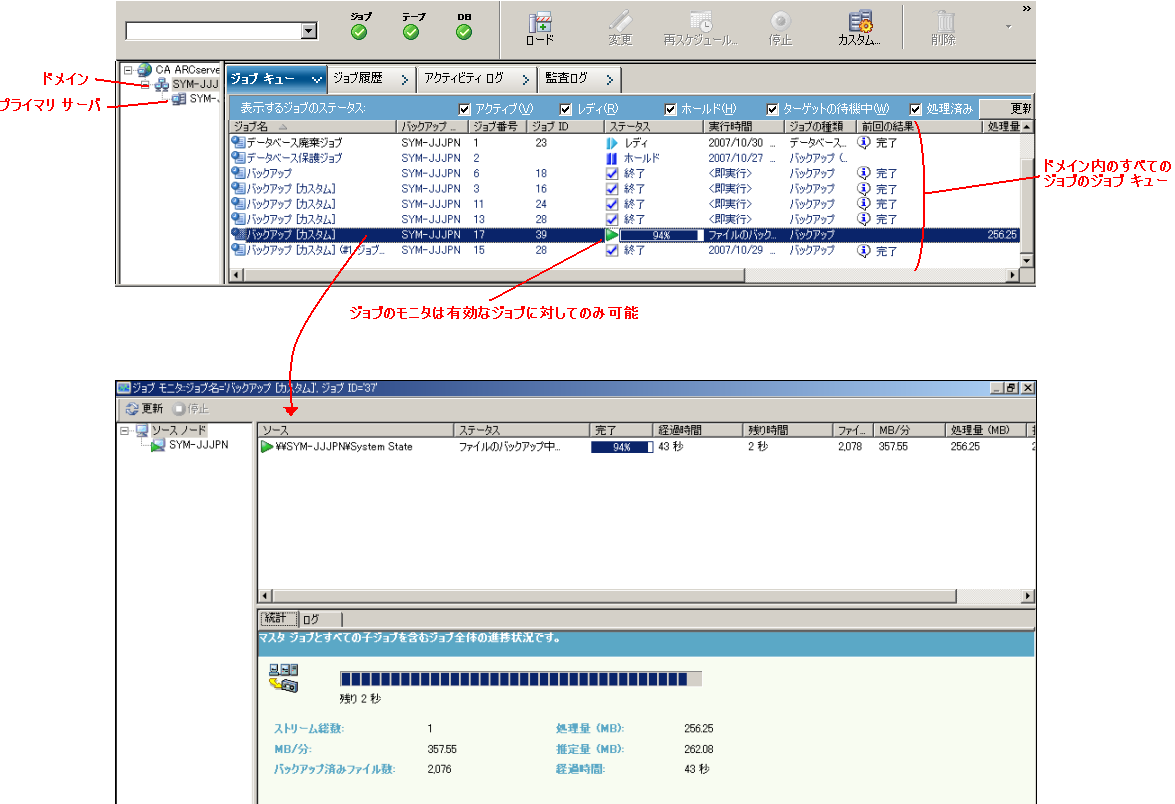The height and width of the screenshot is (804, 1175).
Task: Click the テープ status green check icon
Action: tap(411, 32)
